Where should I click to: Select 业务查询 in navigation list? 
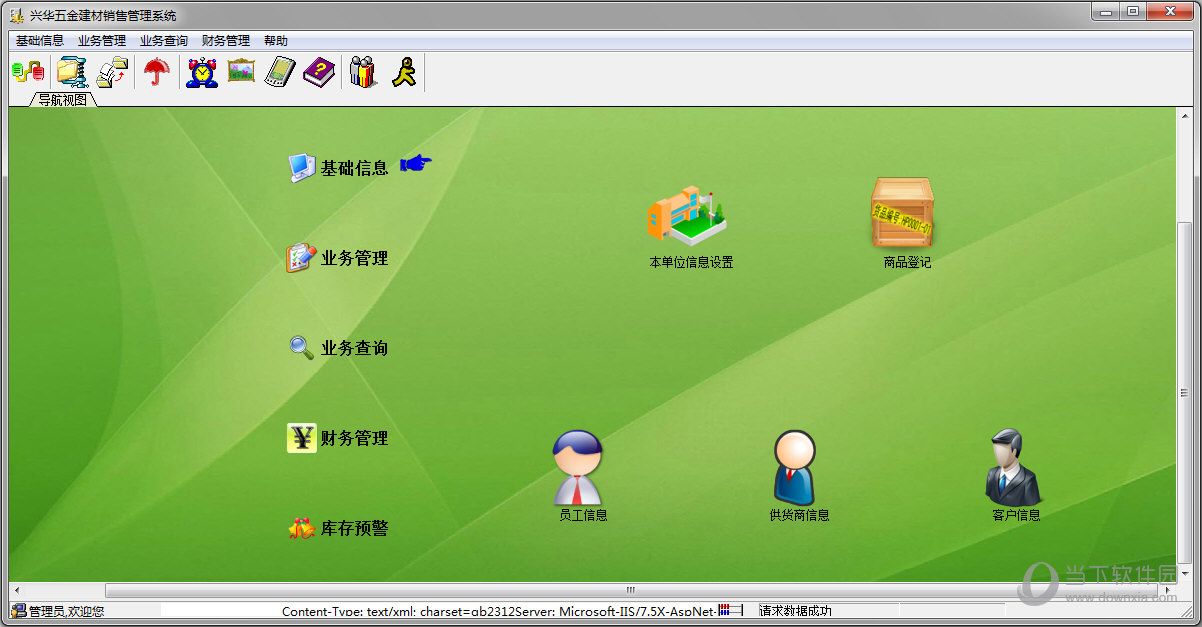click(x=354, y=348)
